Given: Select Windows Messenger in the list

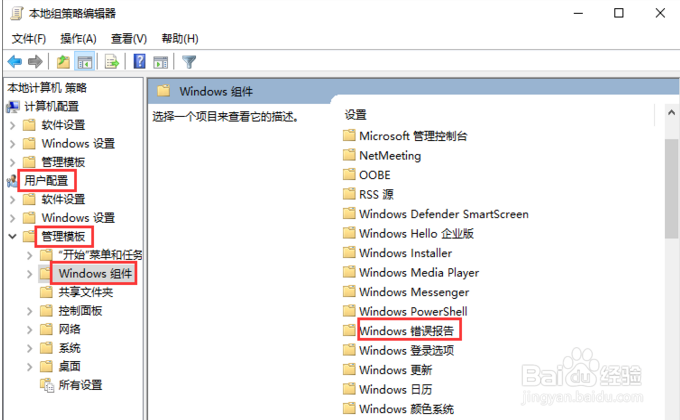Looking at the screenshot, I should point(414,292).
